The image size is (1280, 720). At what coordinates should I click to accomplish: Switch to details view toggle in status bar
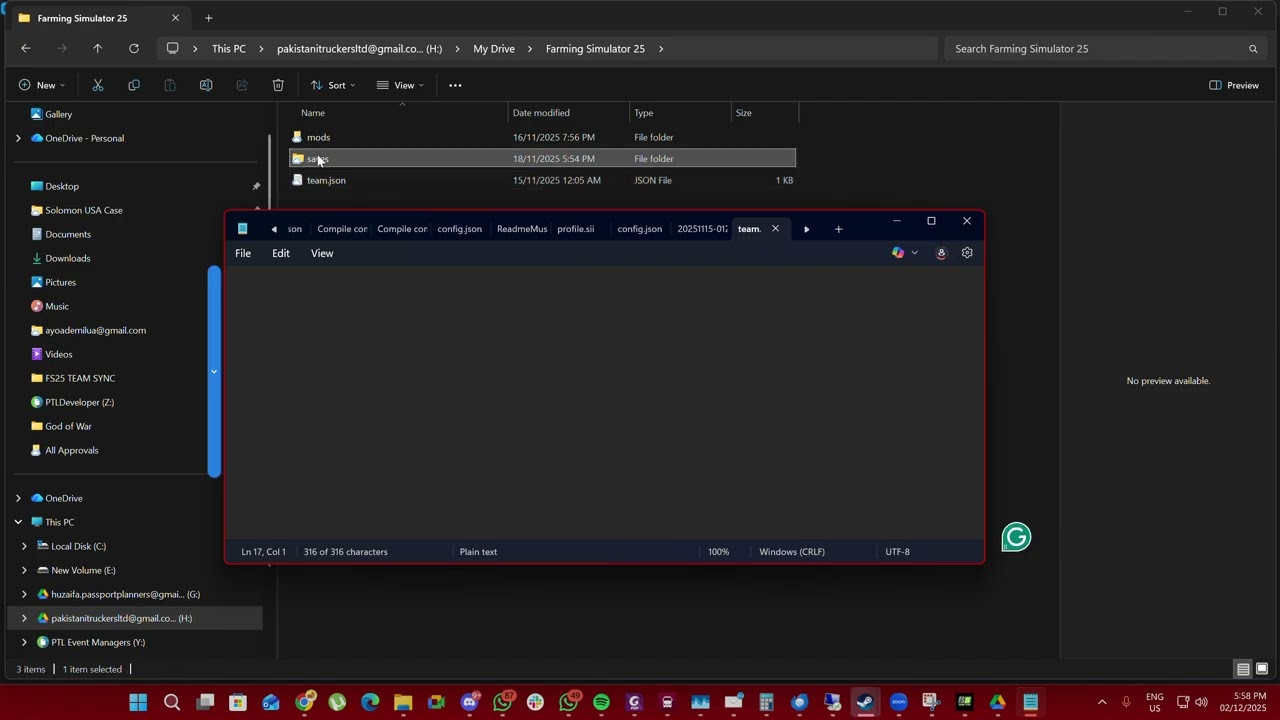(1243, 669)
